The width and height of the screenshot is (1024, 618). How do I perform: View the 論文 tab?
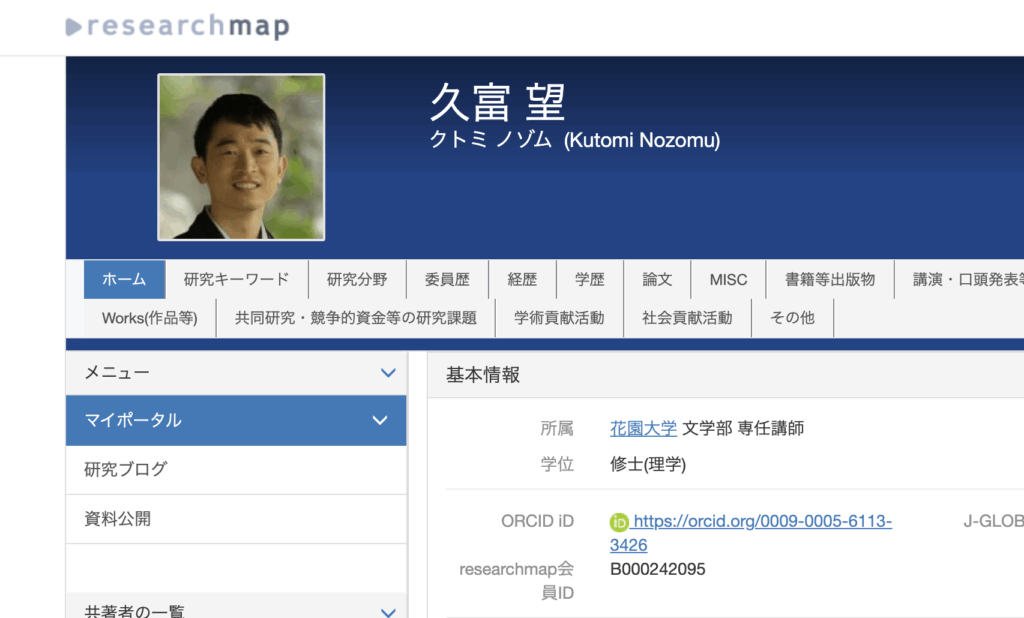pyautogui.click(x=657, y=280)
